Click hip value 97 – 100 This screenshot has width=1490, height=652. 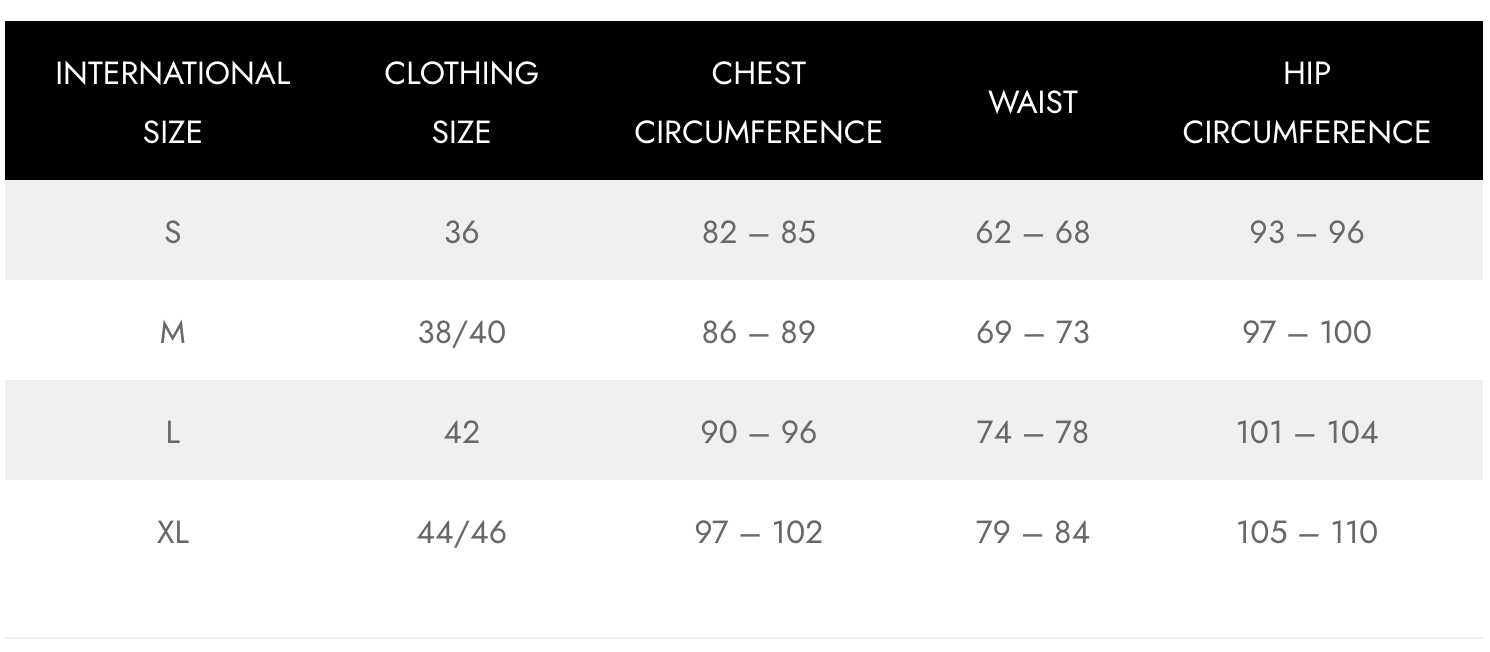(x=1306, y=332)
